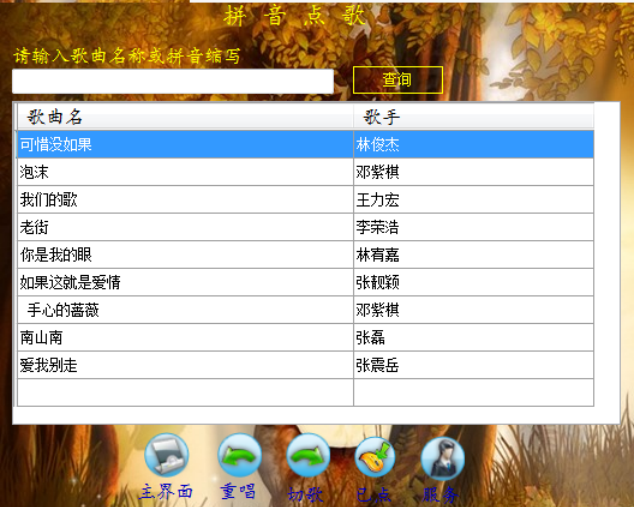Click the 服务 text label
The image size is (635, 507).
pos(440,494)
